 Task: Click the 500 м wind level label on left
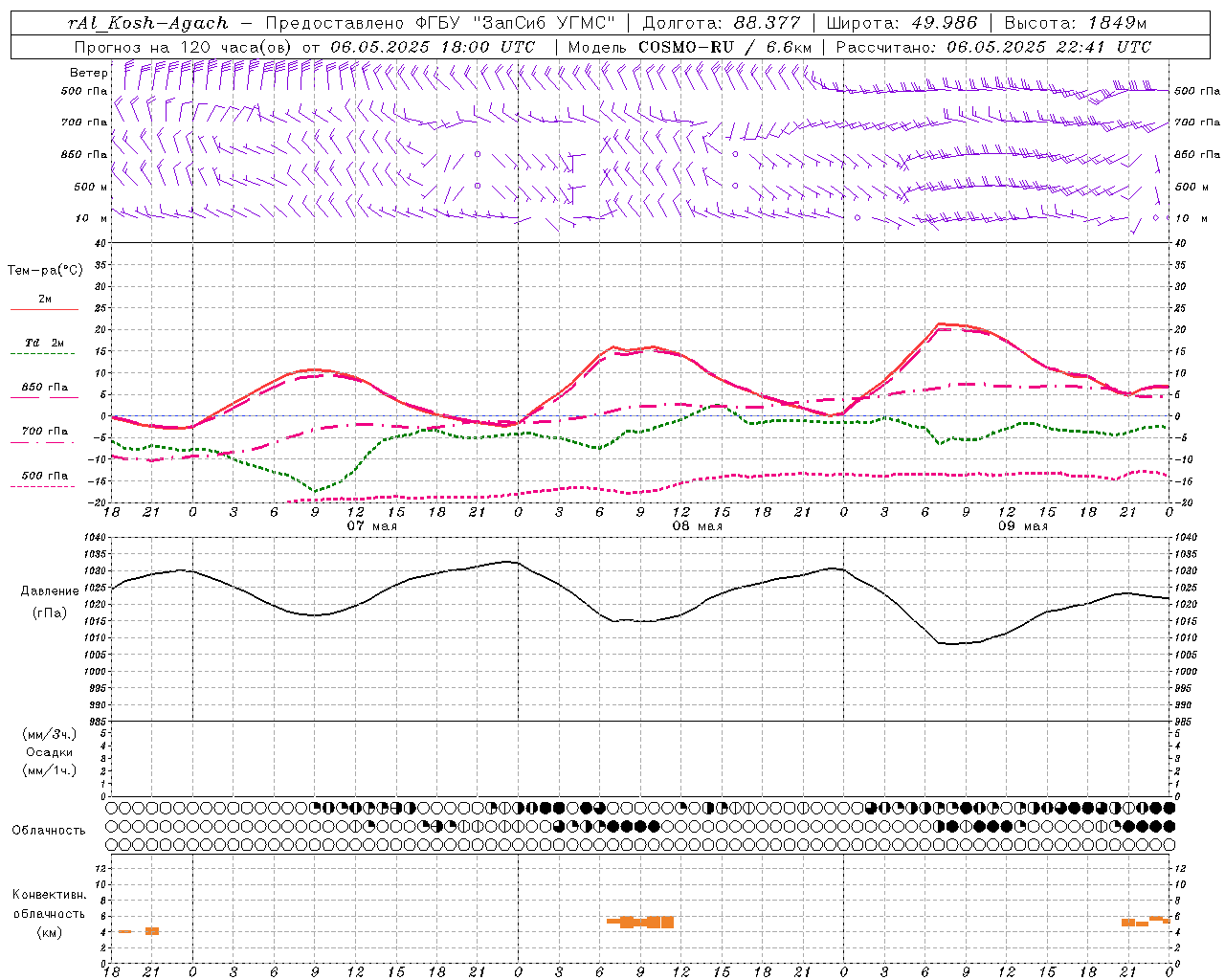pos(91,187)
